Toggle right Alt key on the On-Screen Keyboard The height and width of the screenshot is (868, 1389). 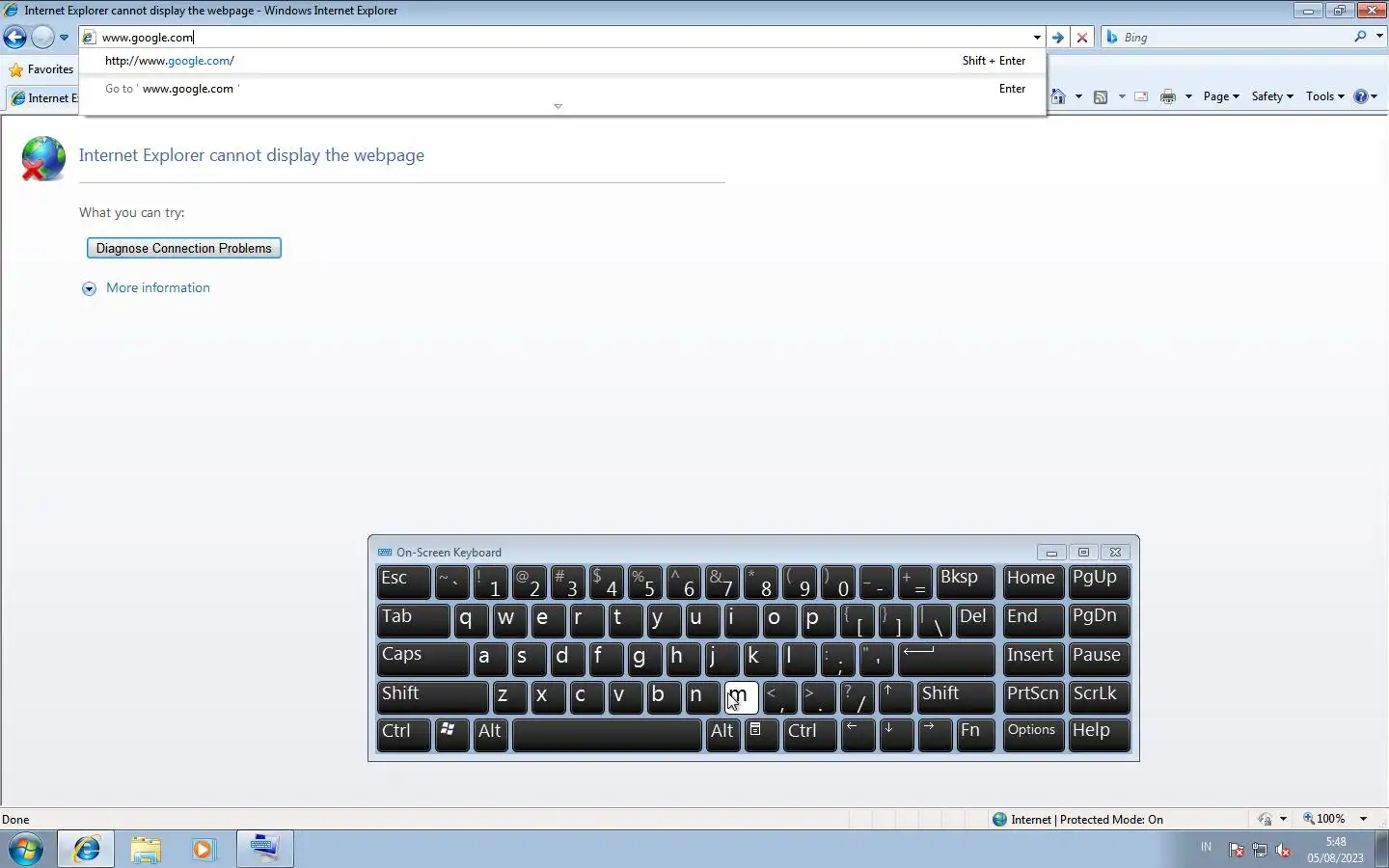722,735
